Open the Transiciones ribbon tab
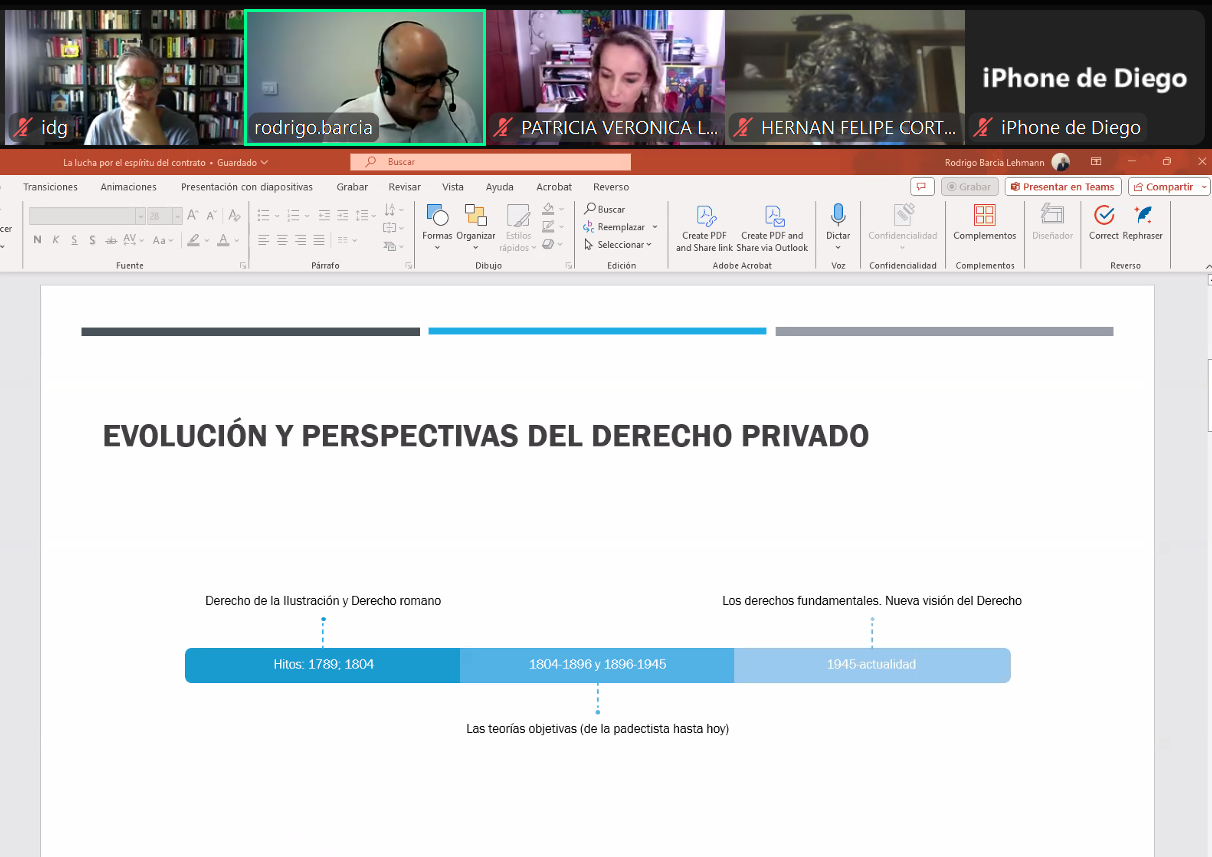Viewport: 1212px width, 857px height. tap(50, 187)
